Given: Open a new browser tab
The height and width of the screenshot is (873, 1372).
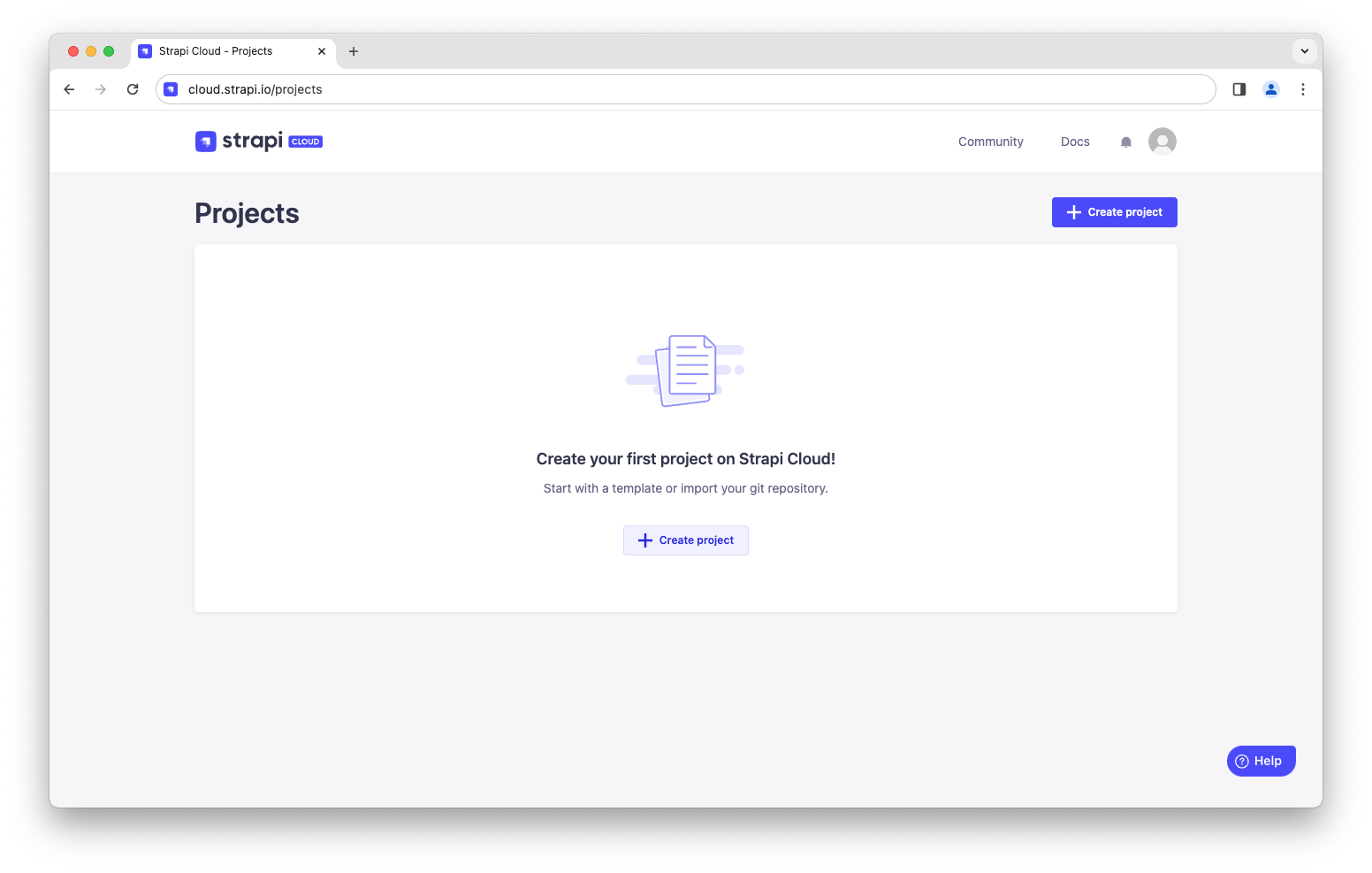Looking at the screenshot, I should (x=354, y=50).
